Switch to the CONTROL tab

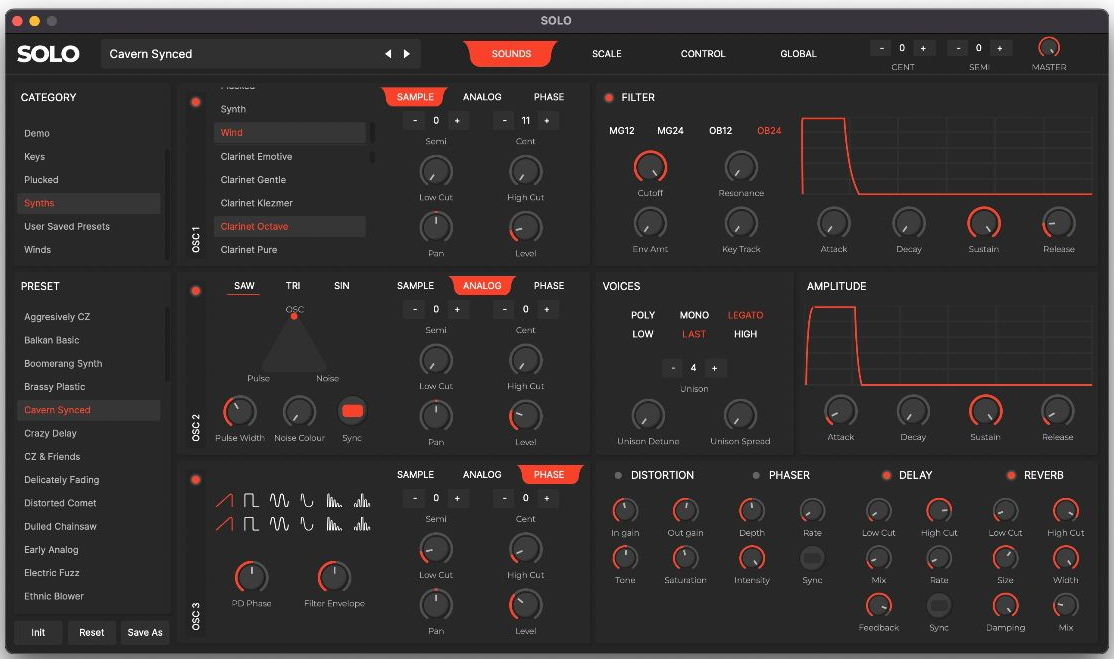point(703,54)
